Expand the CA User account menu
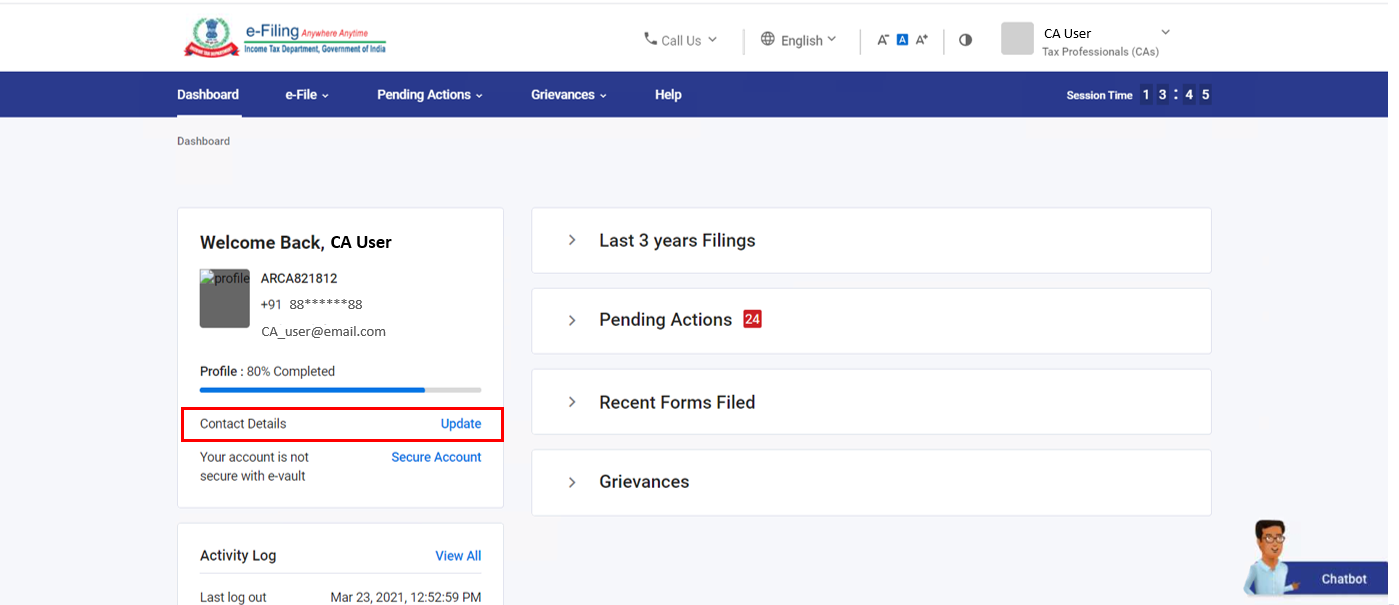This screenshot has width=1399, height=605. tap(1165, 33)
